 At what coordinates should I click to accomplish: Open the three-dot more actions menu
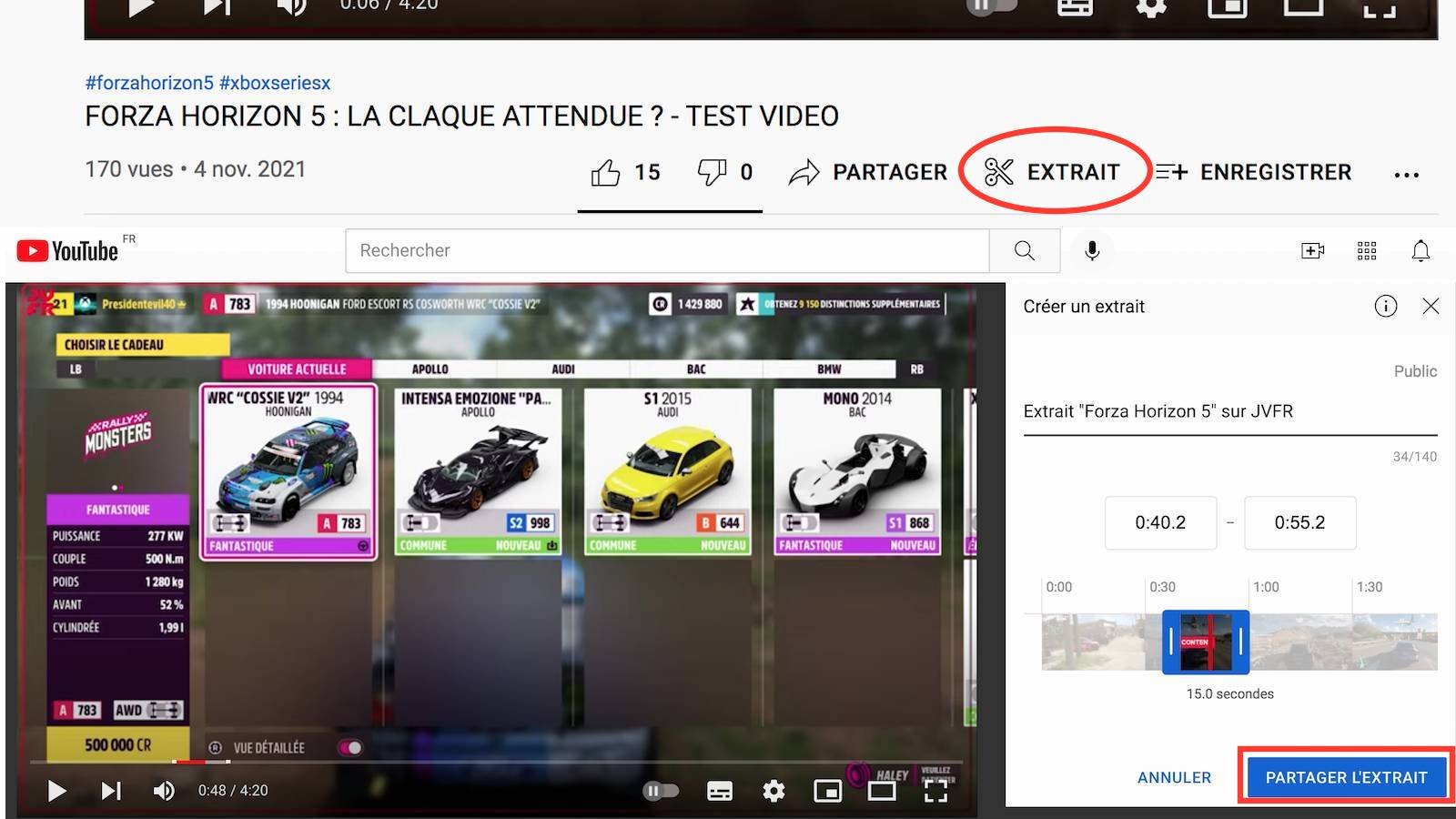(1406, 175)
